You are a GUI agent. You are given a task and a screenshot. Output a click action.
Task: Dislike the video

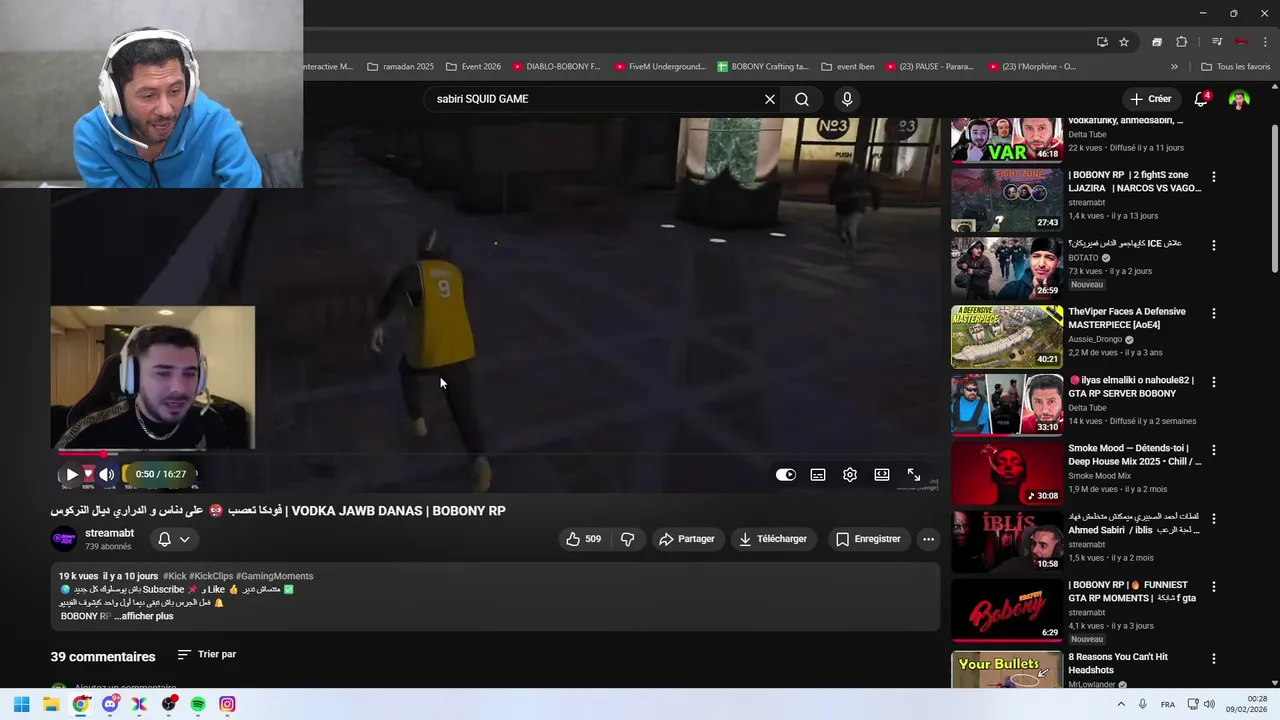click(x=628, y=539)
